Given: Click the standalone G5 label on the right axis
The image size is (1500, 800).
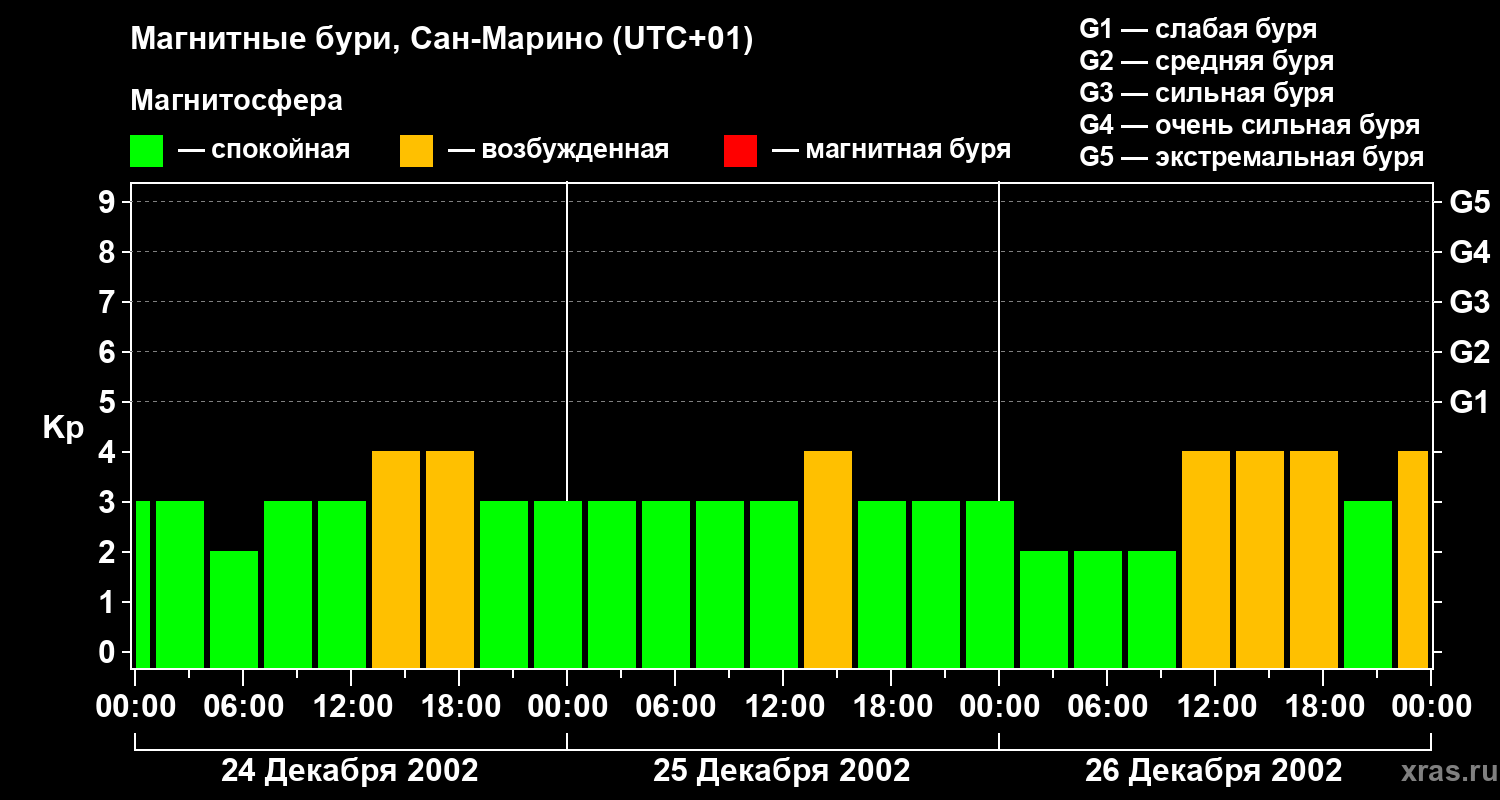Looking at the screenshot, I should click(x=1470, y=202).
